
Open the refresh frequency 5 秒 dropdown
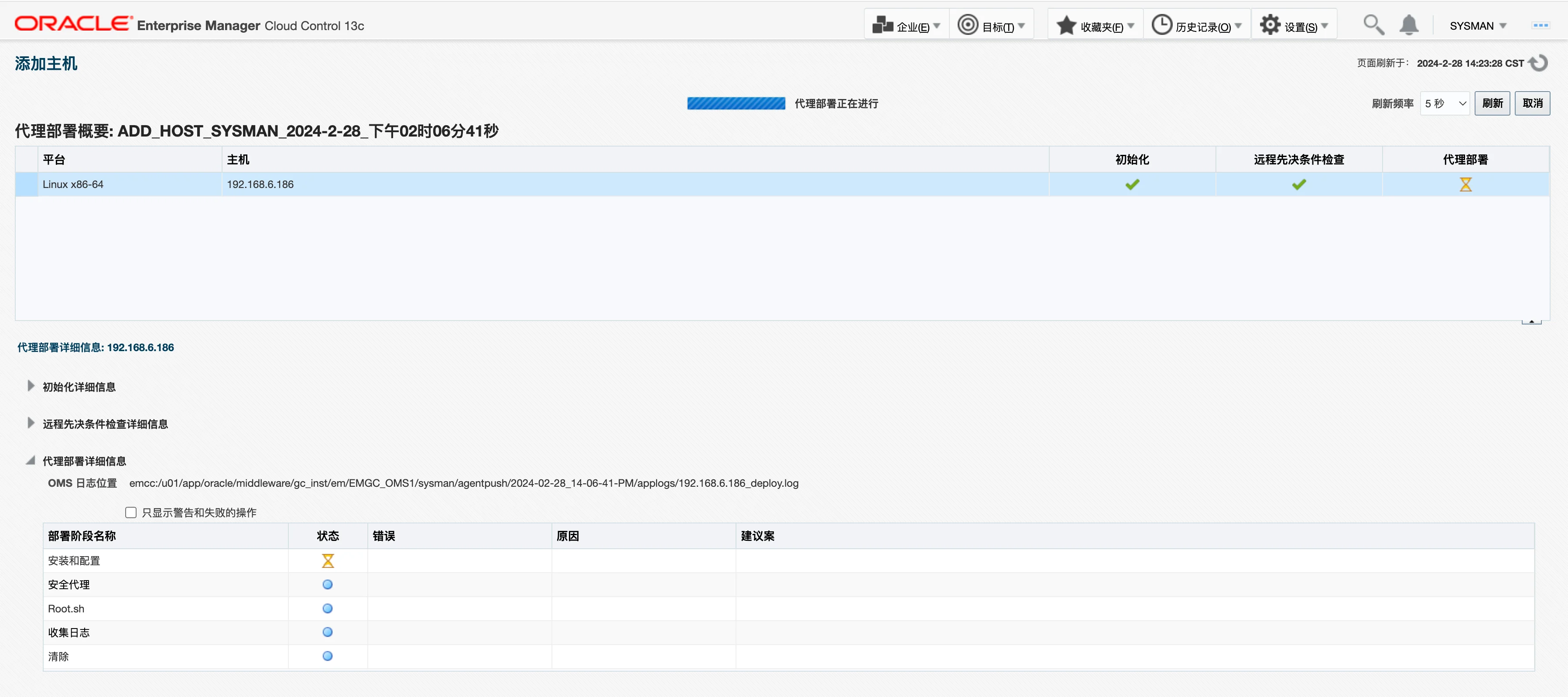coord(1445,103)
